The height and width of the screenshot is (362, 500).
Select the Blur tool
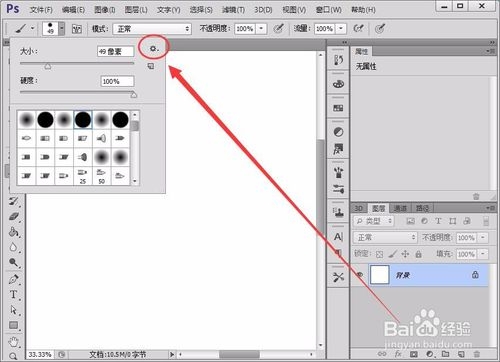[x=14, y=247]
